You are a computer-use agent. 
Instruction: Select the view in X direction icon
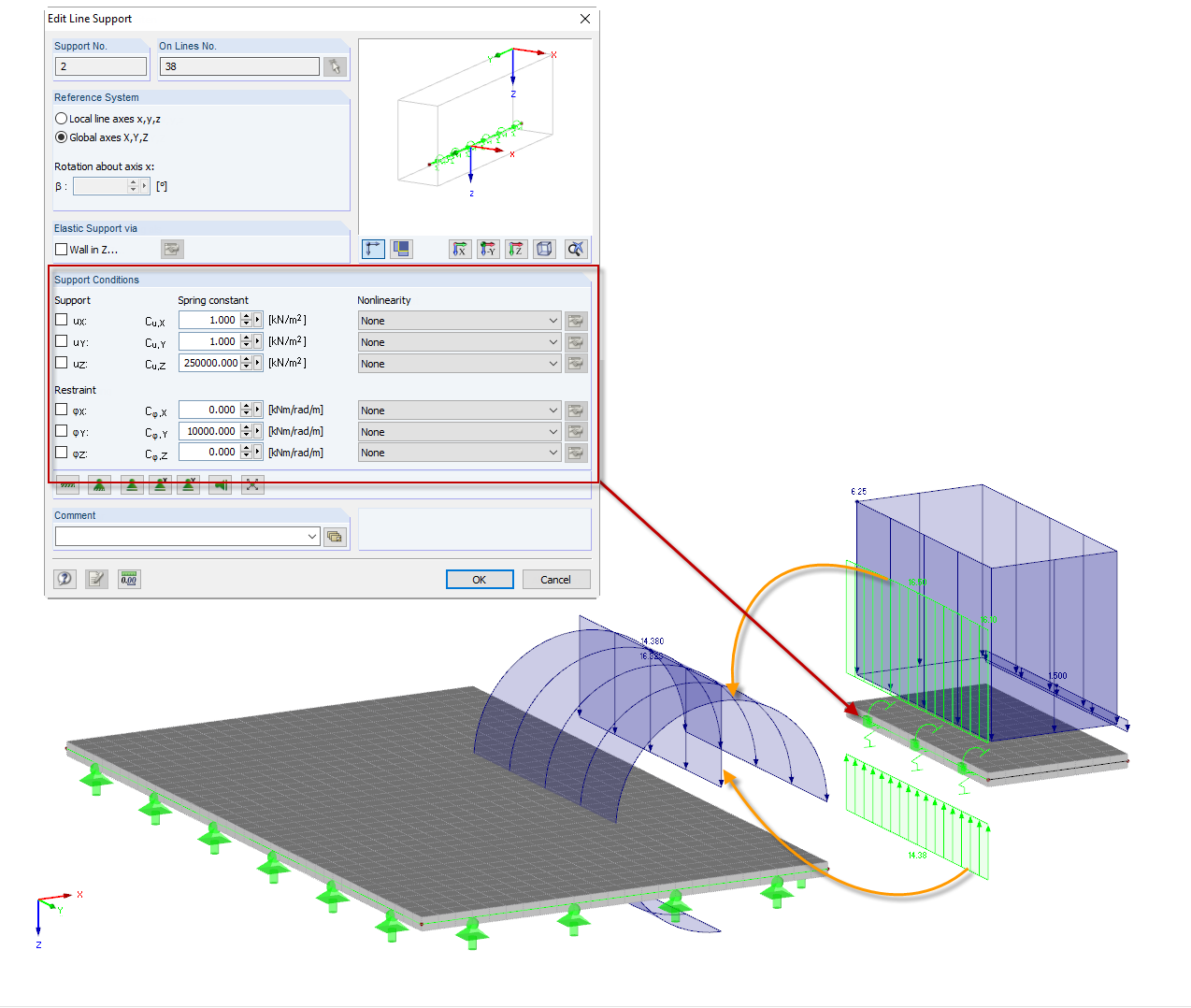(x=459, y=249)
